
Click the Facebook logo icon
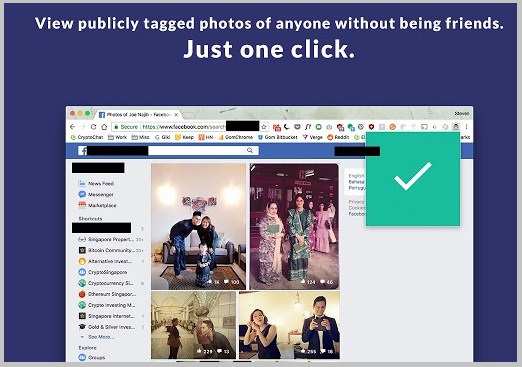point(82,151)
